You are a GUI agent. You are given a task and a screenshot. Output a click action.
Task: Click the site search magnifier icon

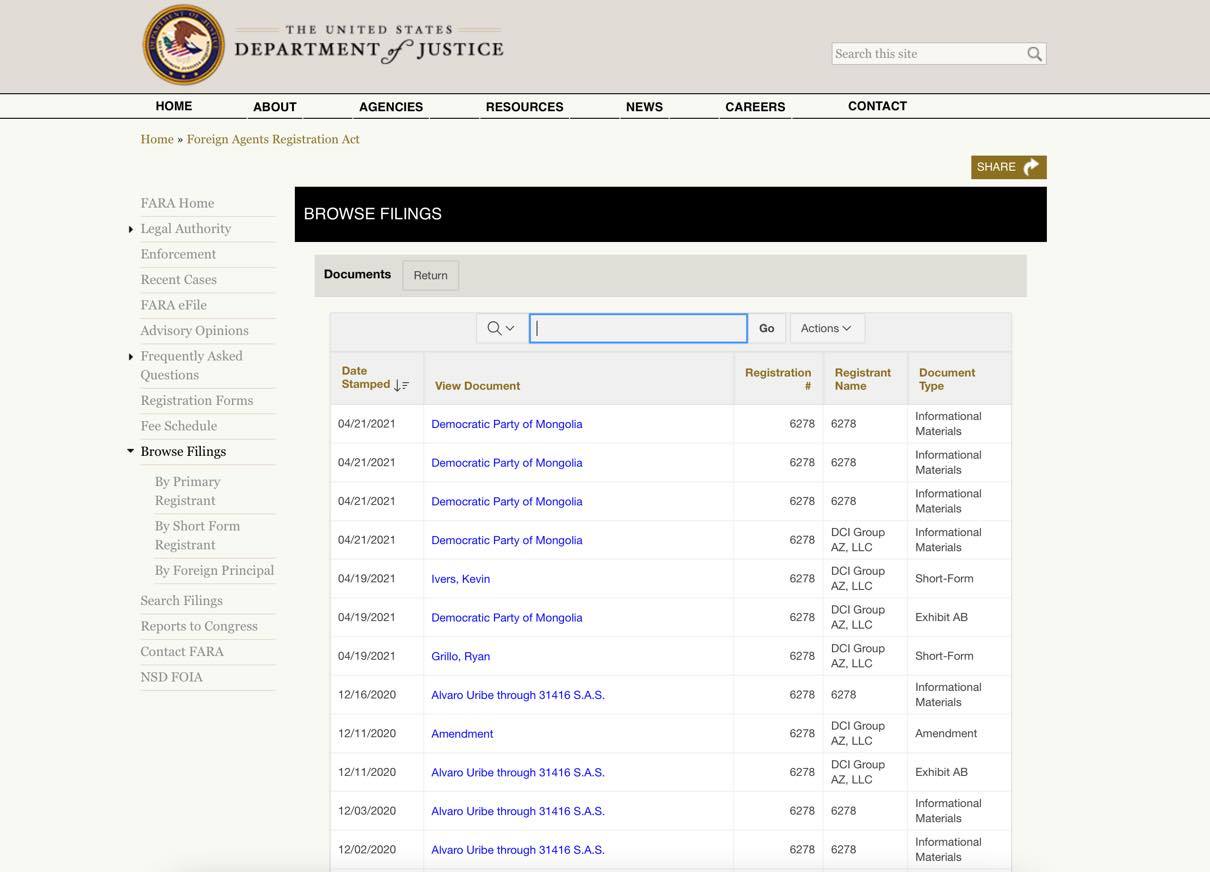pos(1034,54)
